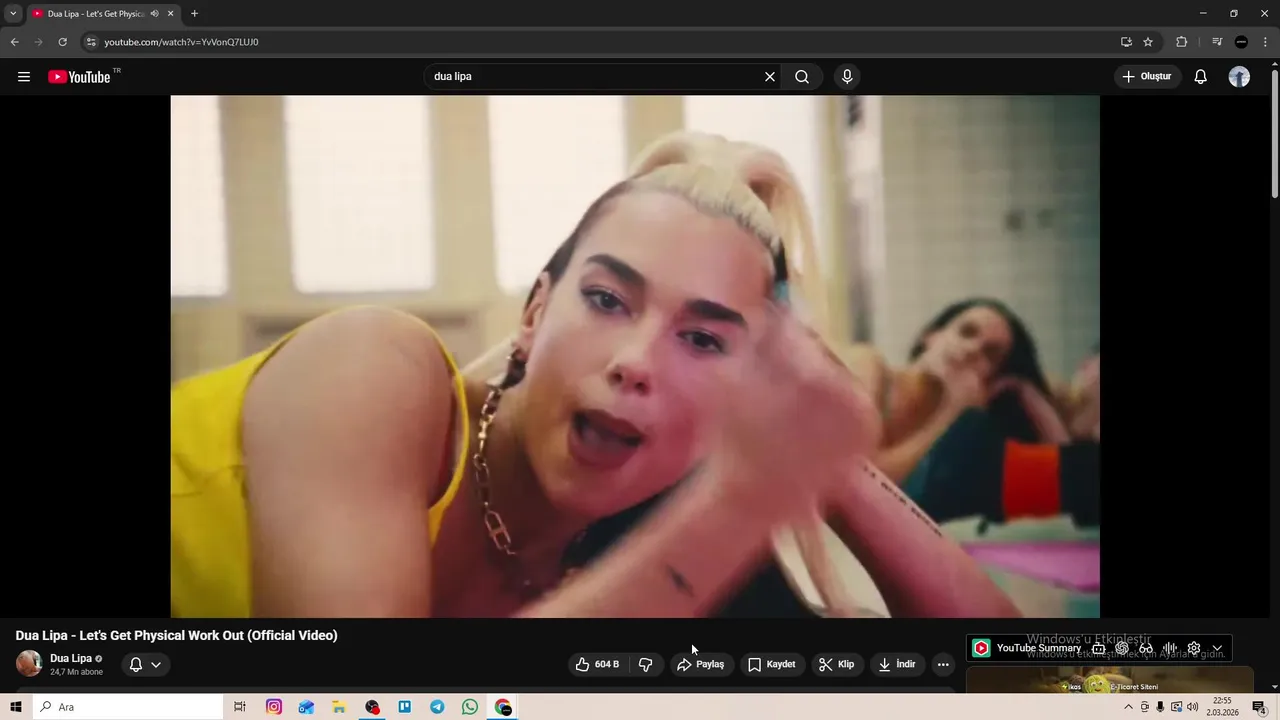Viewport: 1280px width, 720px height.
Task: Click the audio waveform icon in YouTube Summary
Action: pos(1169,648)
